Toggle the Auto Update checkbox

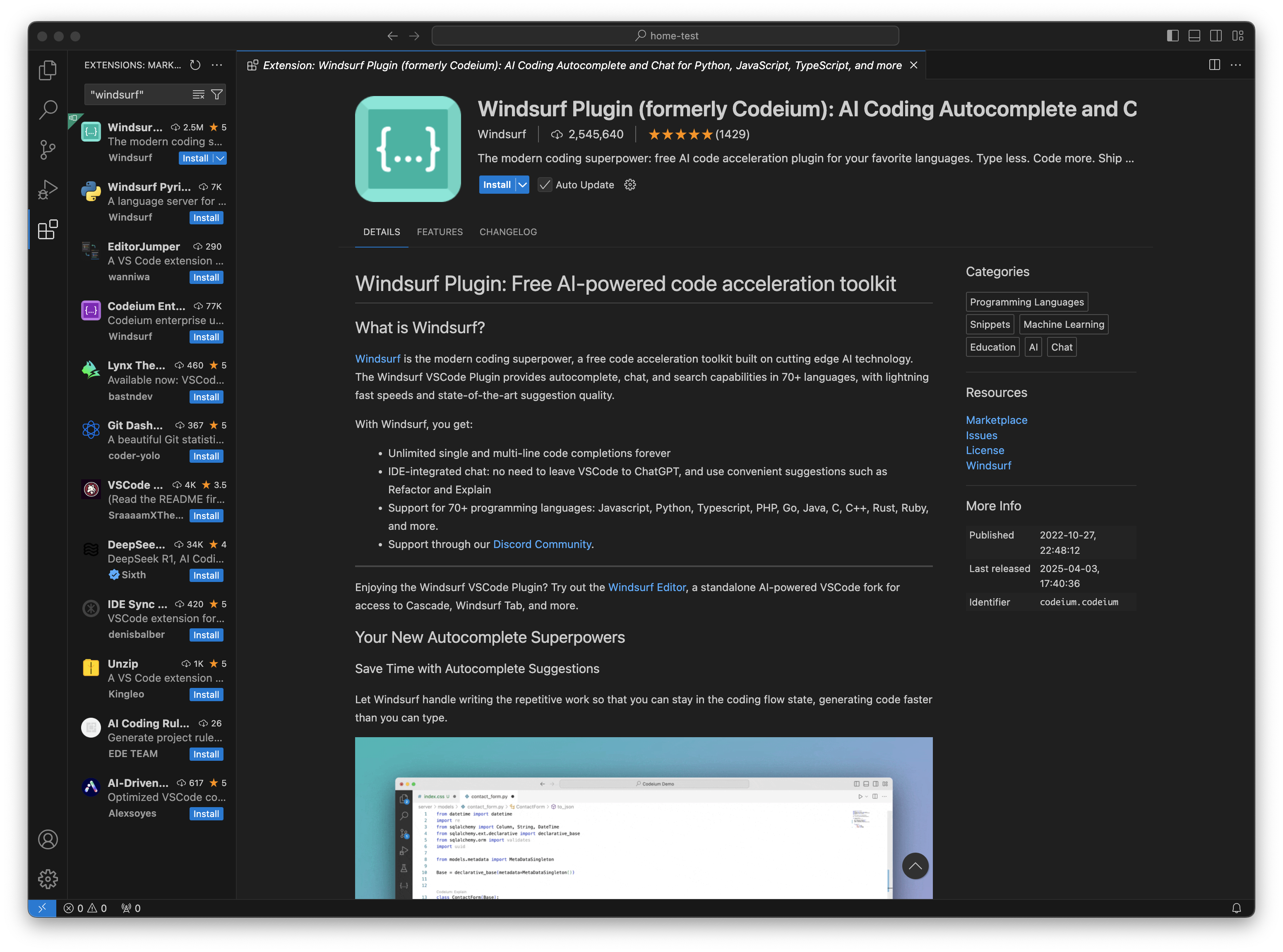tap(544, 185)
